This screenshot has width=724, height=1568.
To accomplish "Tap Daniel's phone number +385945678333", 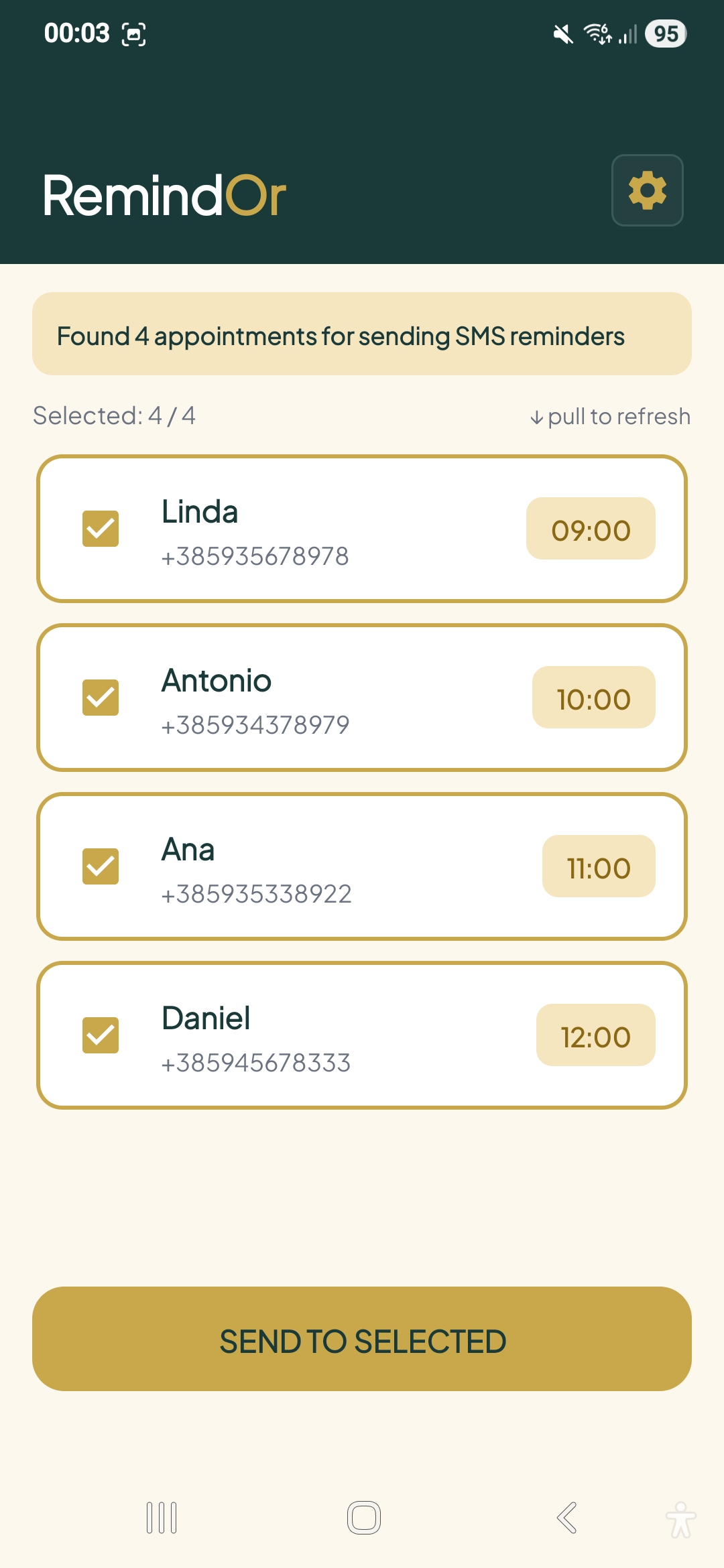I will (256, 1063).
